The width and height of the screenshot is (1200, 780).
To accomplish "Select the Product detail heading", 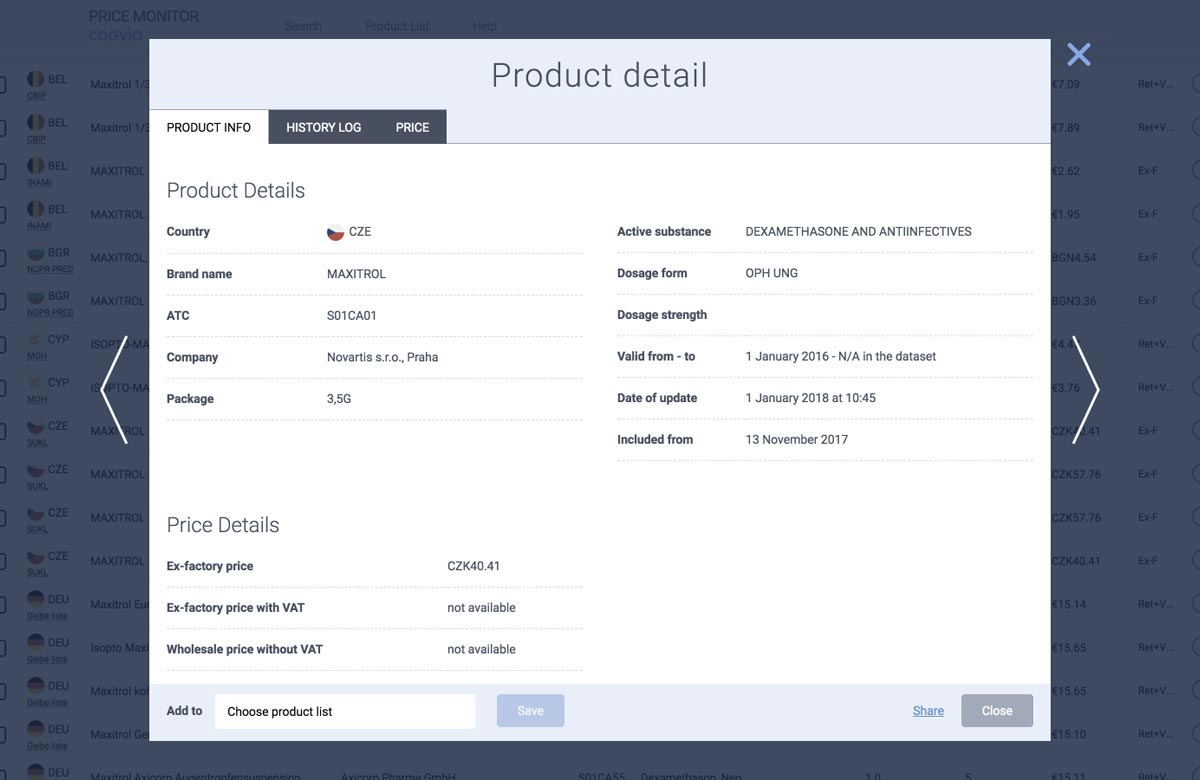I will (600, 75).
